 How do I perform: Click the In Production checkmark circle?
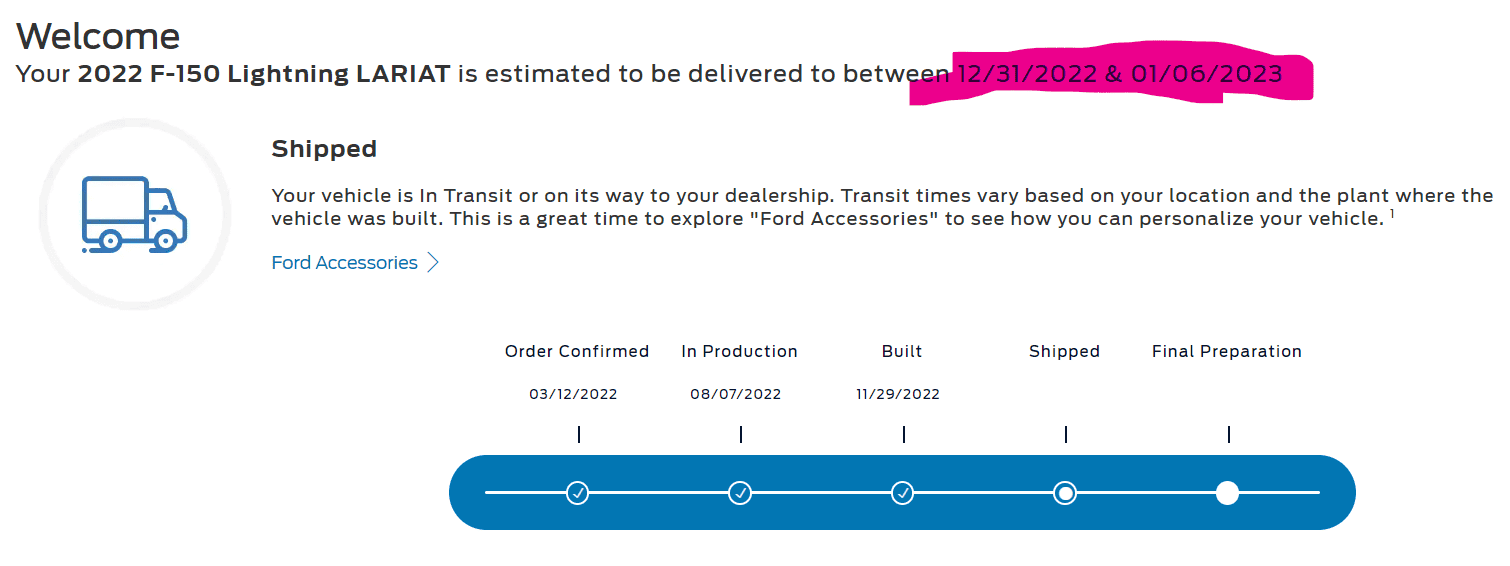[x=740, y=493]
